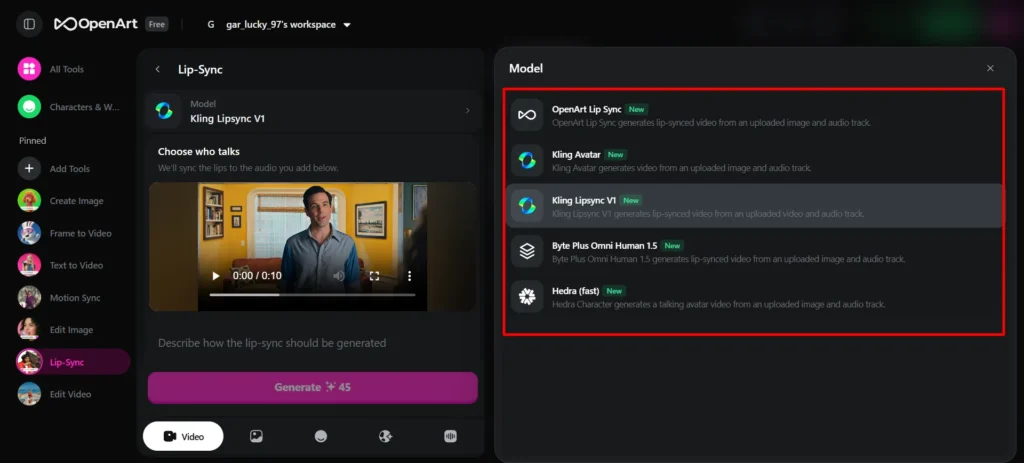
Task: Mute the video using the speaker icon
Action: pyautogui.click(x=339, y=276)
